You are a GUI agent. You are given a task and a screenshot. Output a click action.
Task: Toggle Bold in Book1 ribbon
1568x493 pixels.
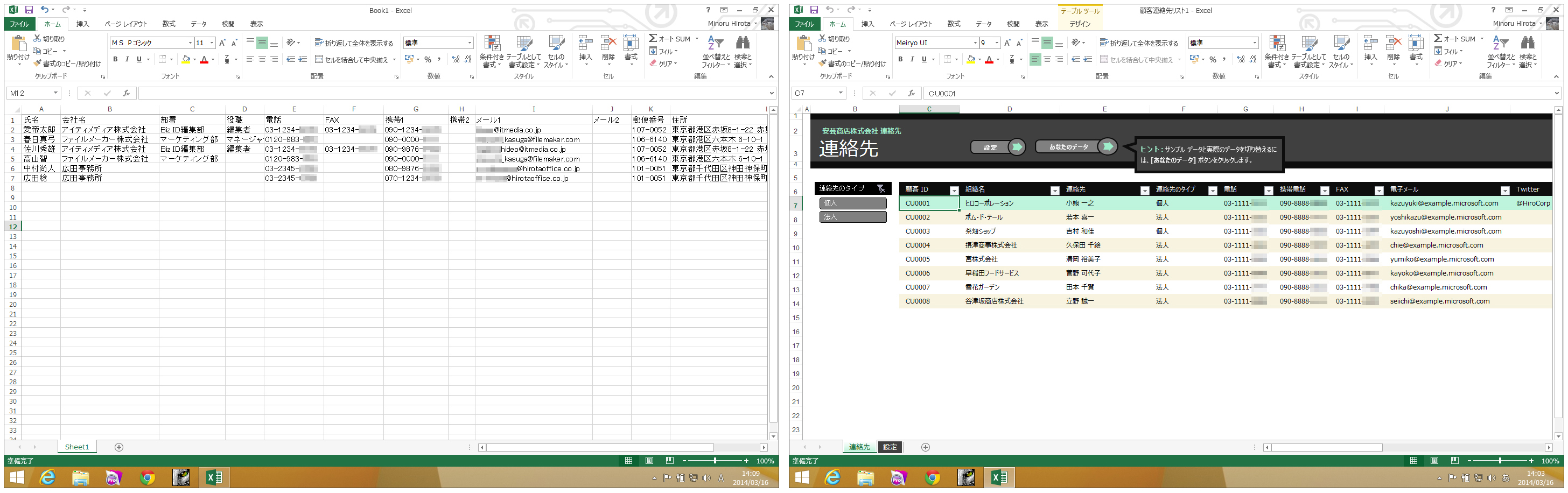pos(115,59)
